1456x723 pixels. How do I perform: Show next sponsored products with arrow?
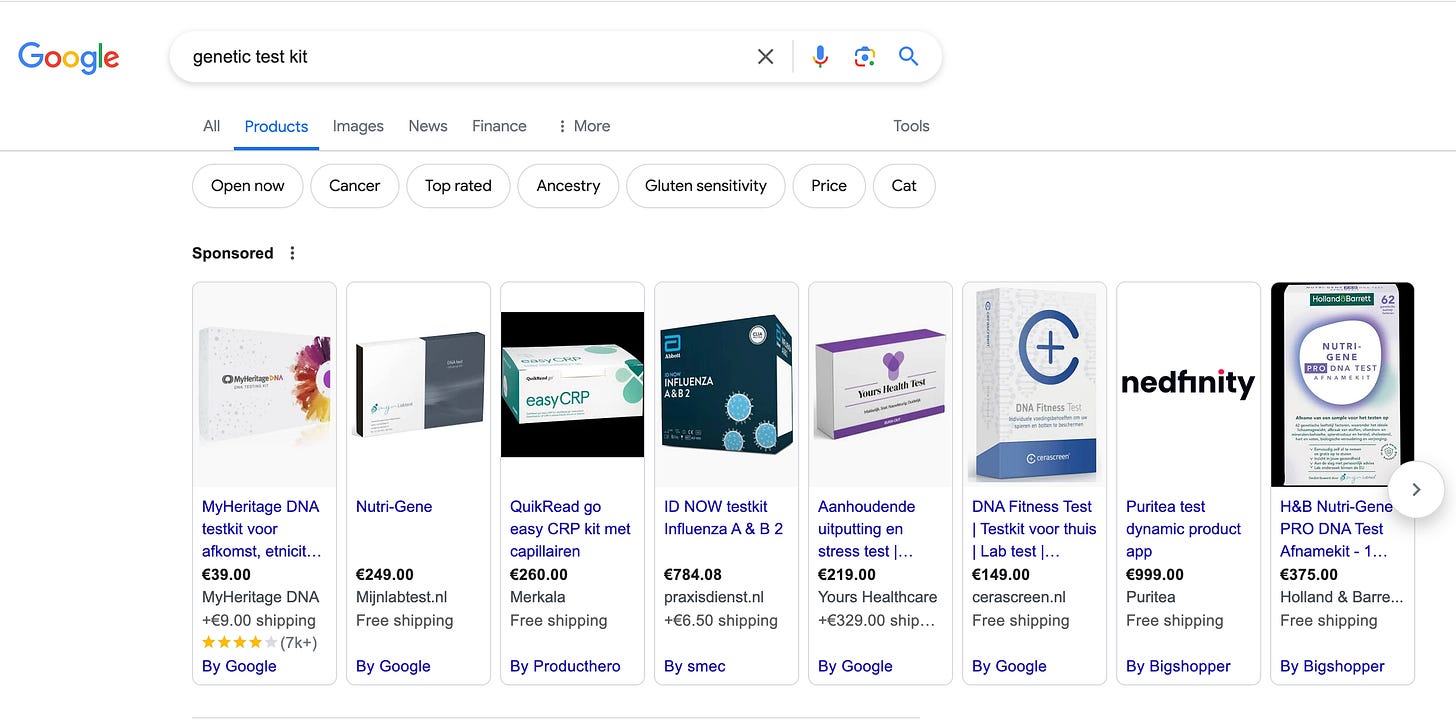pyautogui.click(x=1416, y=490)
